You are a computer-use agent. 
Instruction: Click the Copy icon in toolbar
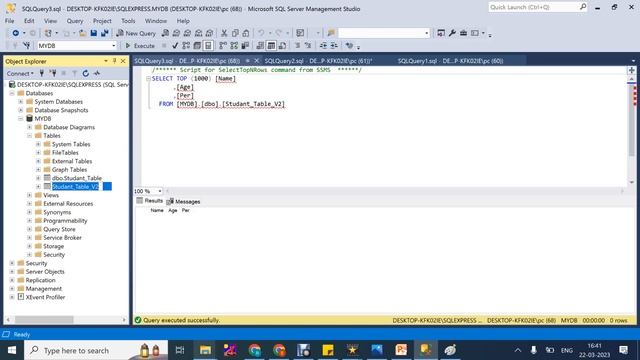tap(235, 33)
